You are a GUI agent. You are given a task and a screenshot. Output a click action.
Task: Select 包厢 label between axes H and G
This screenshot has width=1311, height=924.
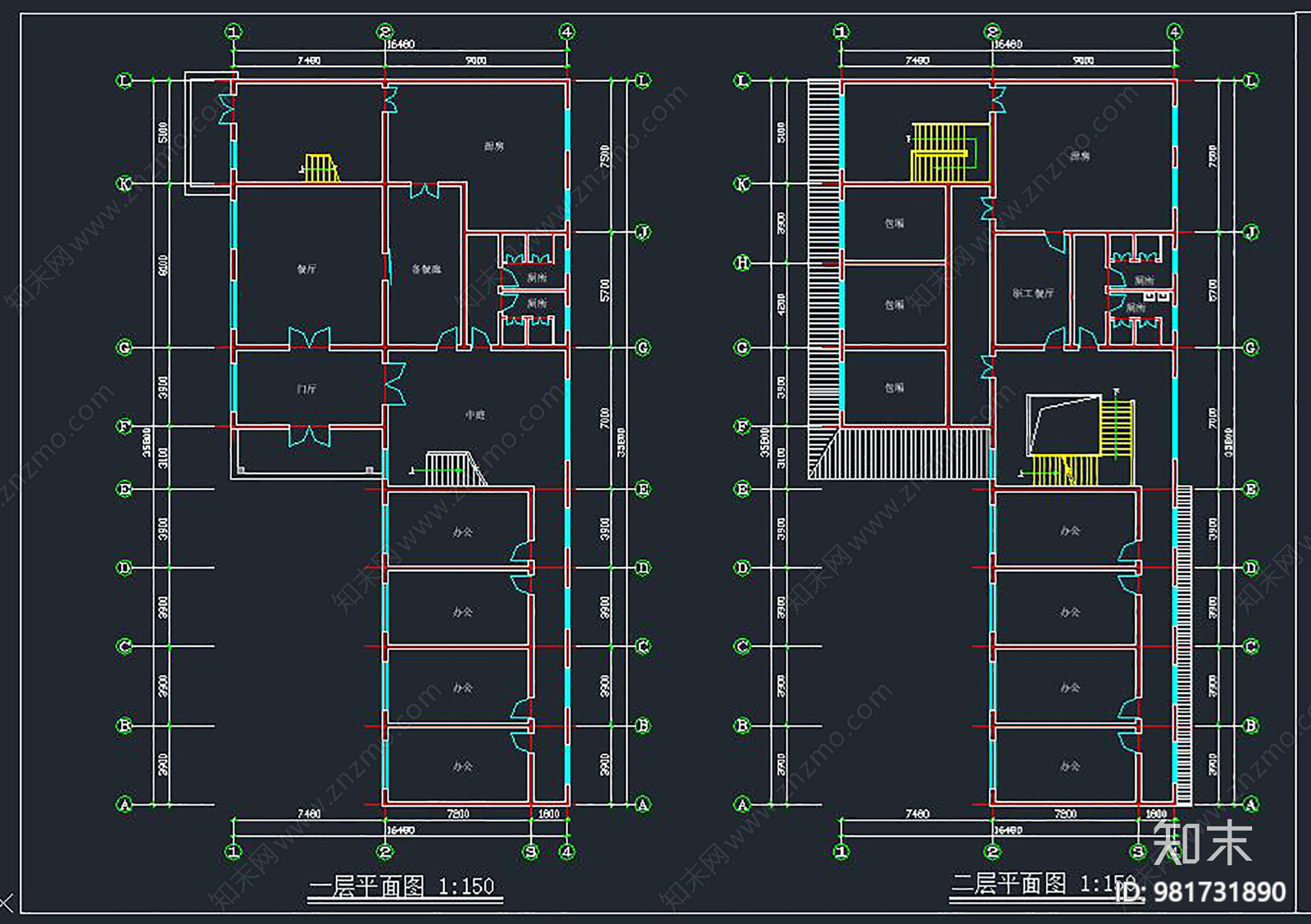click(894, 305)
